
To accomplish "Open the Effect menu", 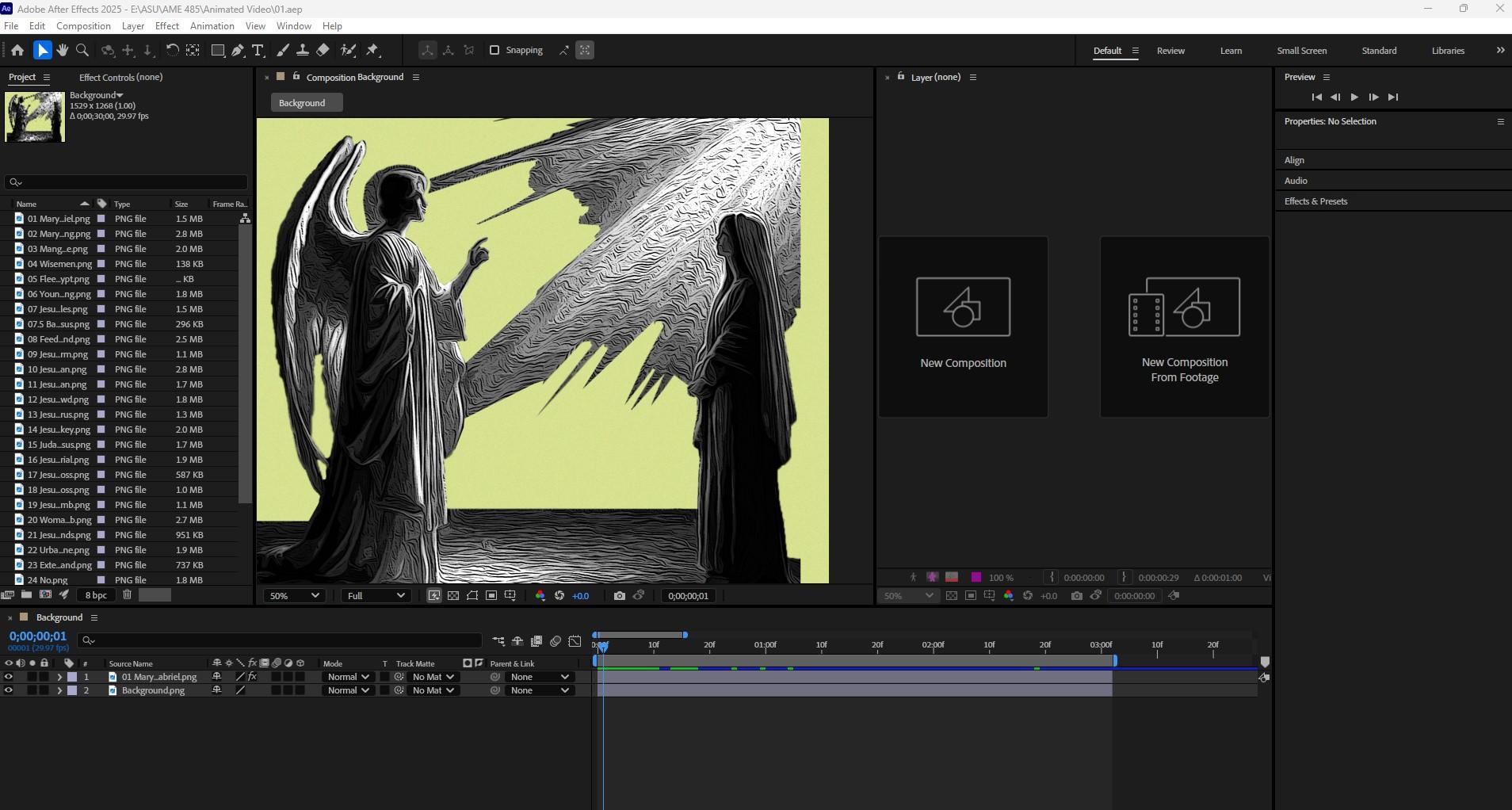I will (167, 26).
